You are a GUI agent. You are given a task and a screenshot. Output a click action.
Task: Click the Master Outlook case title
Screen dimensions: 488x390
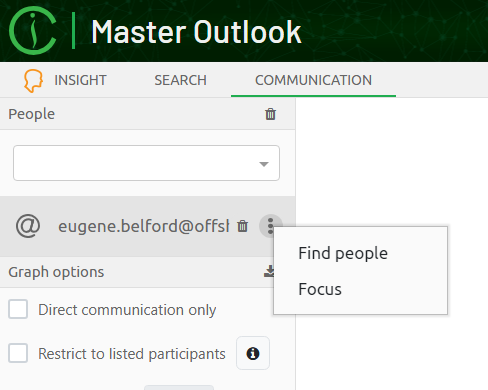click(x=196, y=32)
